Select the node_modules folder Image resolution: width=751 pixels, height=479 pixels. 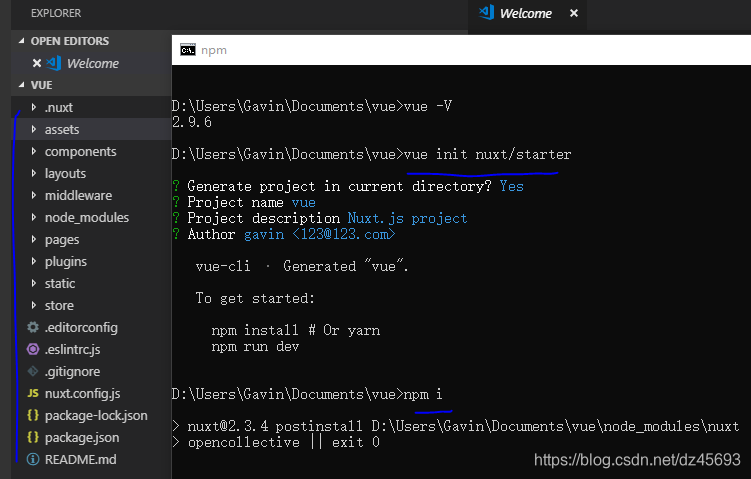[x=91, y=217]
